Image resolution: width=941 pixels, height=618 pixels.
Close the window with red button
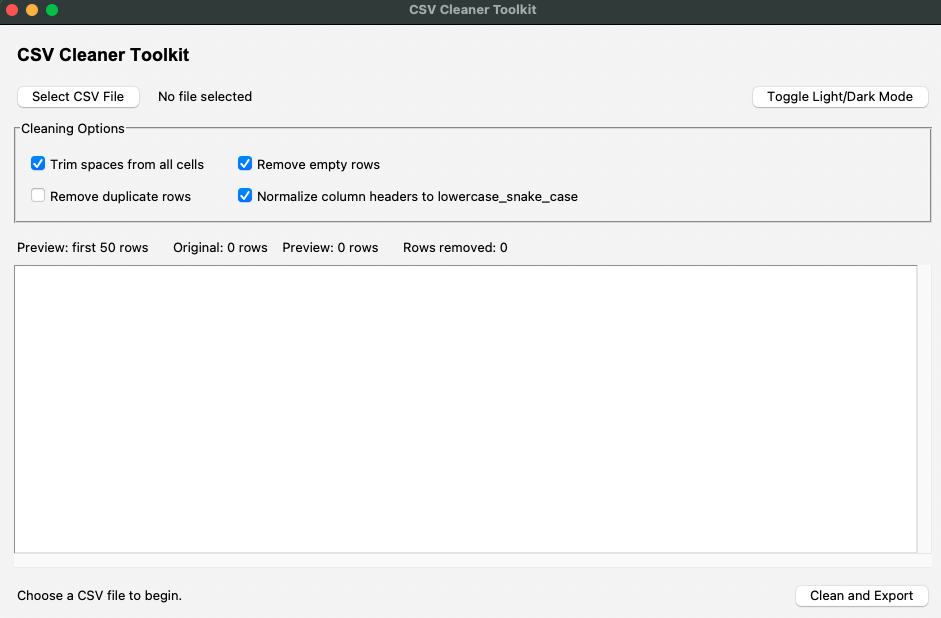pyautogui.click(x=12, y=10)
